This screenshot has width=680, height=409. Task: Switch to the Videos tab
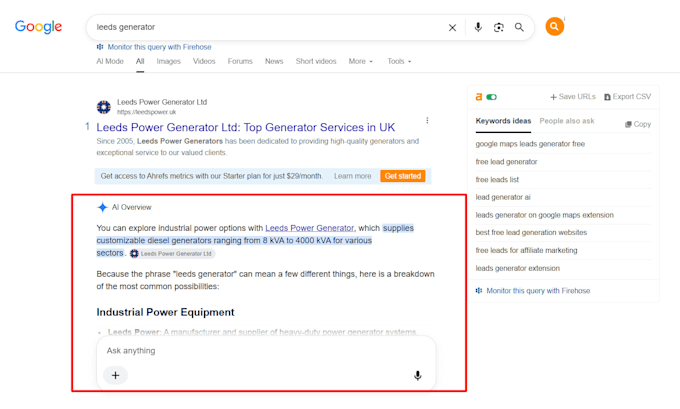(204, 61)
